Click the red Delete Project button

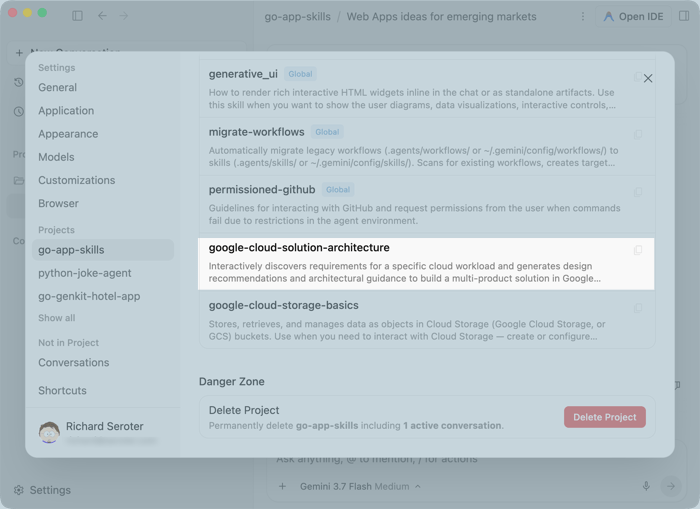[x=604, y=417]
